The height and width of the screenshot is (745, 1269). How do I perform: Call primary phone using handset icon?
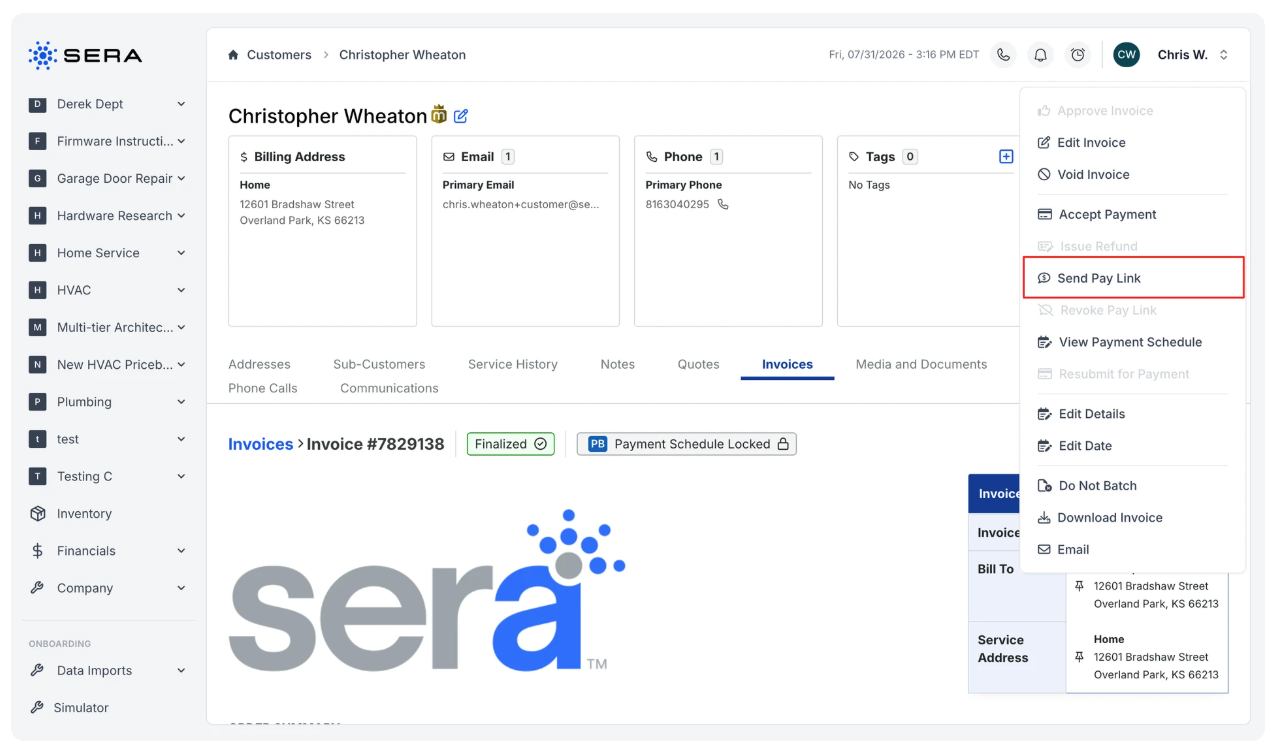coord(723,204)
